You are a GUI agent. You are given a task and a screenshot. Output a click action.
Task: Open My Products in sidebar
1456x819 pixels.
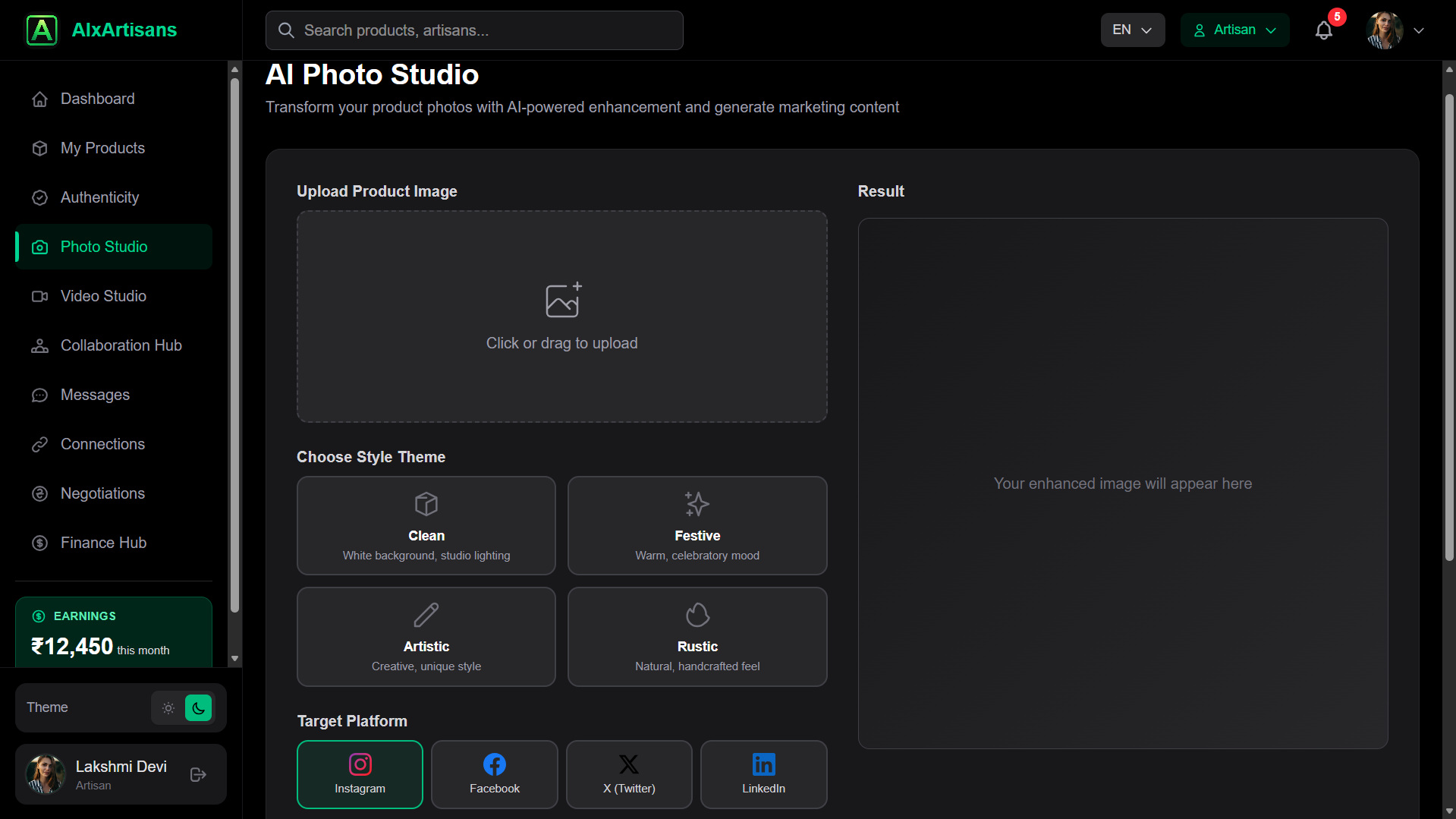[114, 148]
